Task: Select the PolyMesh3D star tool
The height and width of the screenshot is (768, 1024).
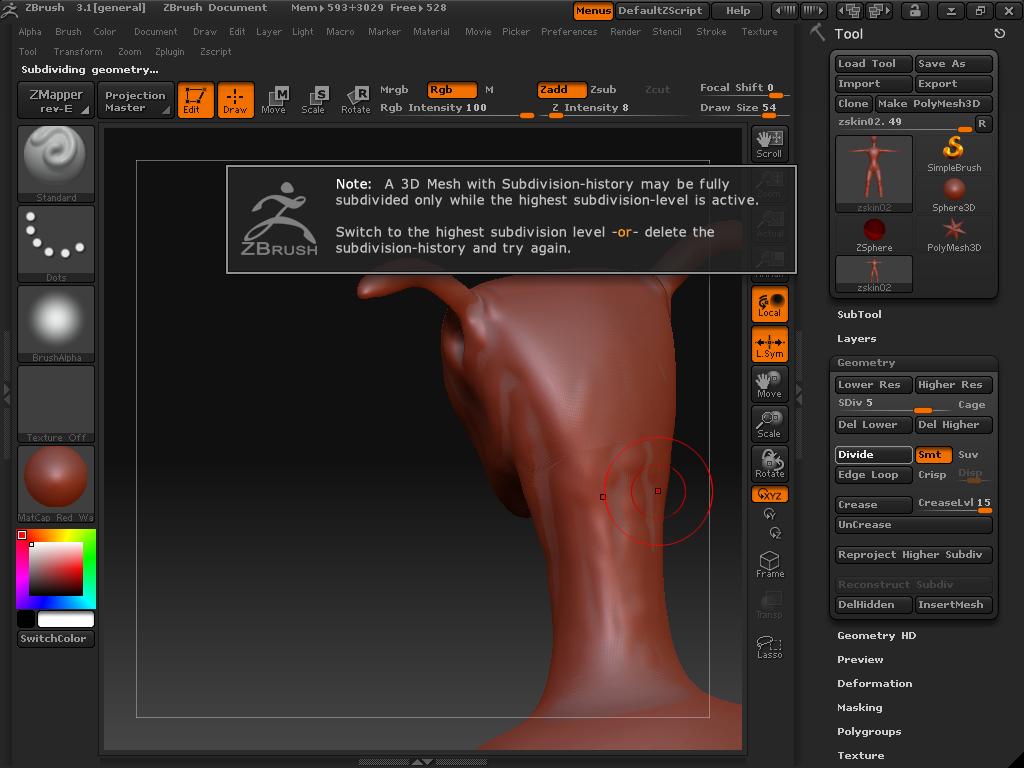Action: click(953, 235)
